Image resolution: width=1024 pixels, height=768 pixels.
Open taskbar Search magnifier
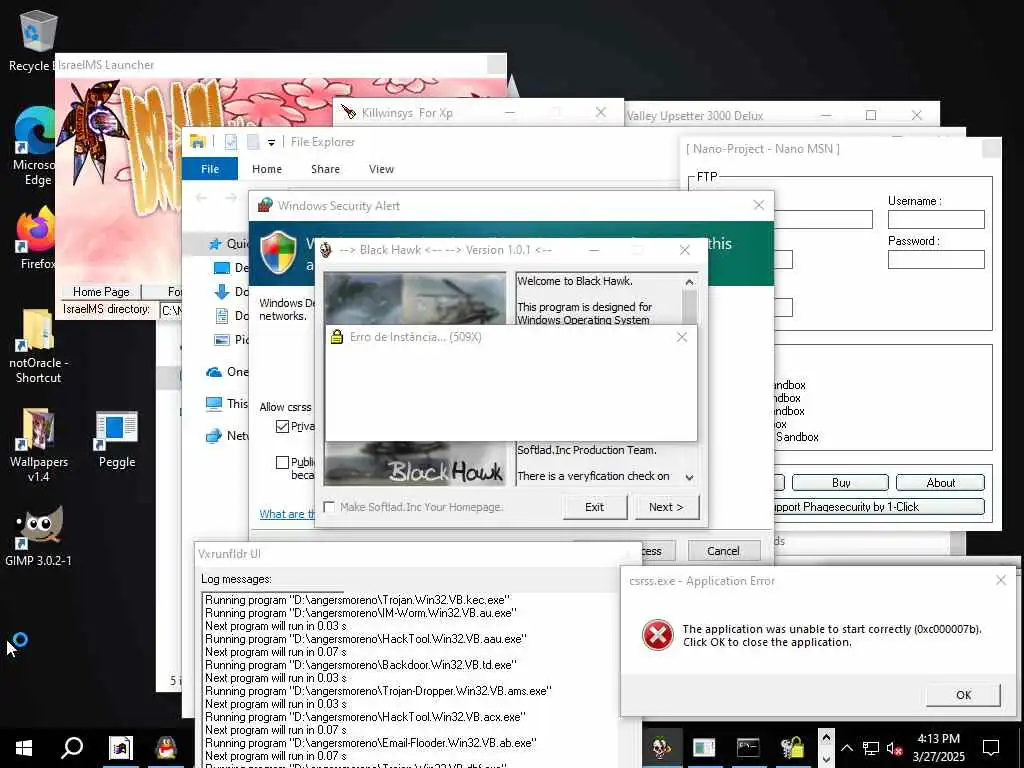click(x=72, y=747)
